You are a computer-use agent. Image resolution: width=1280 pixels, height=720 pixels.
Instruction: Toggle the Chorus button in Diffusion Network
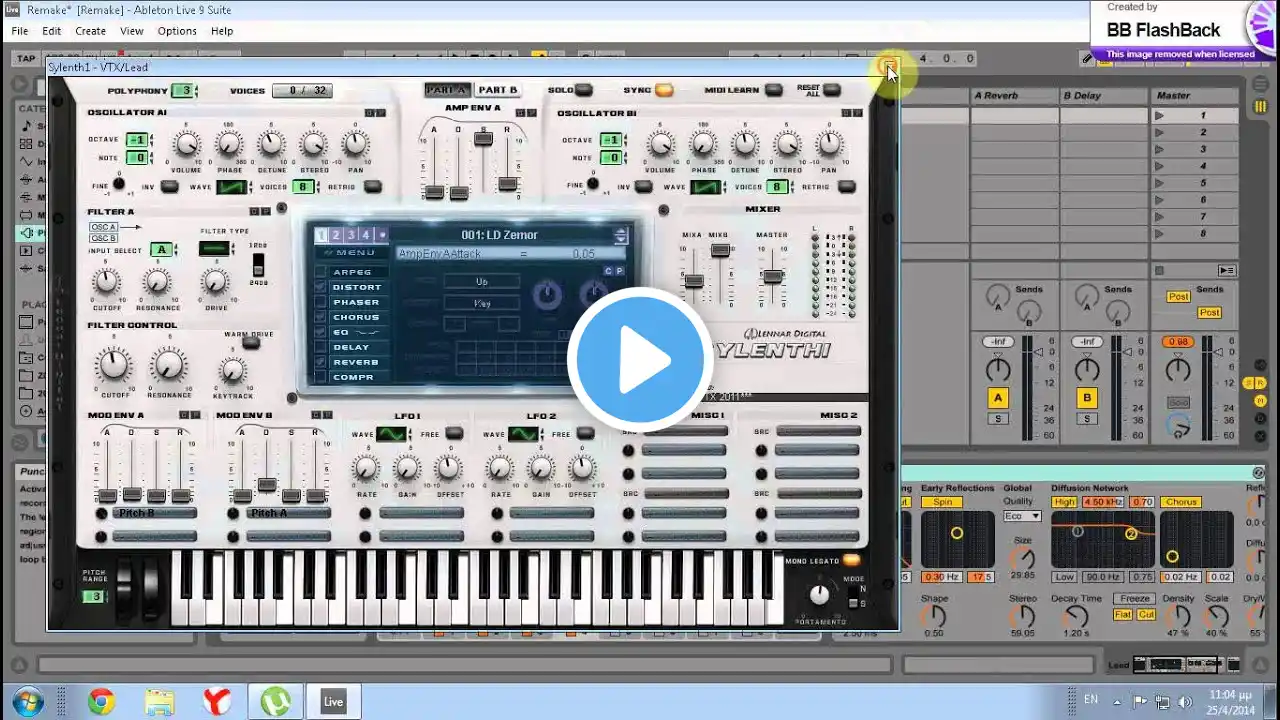pyautogui.click(x=1181, y=502)
